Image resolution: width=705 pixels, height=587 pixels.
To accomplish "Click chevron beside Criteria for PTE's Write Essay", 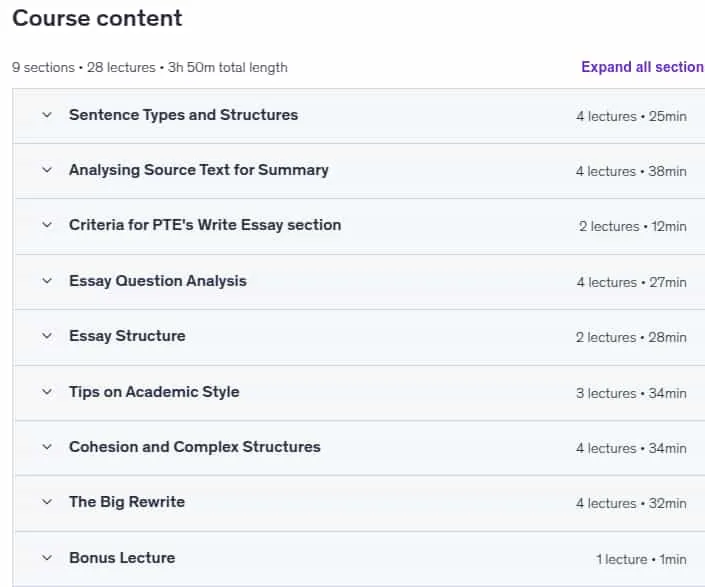I will pyautogui.click(x=47, y=225).
